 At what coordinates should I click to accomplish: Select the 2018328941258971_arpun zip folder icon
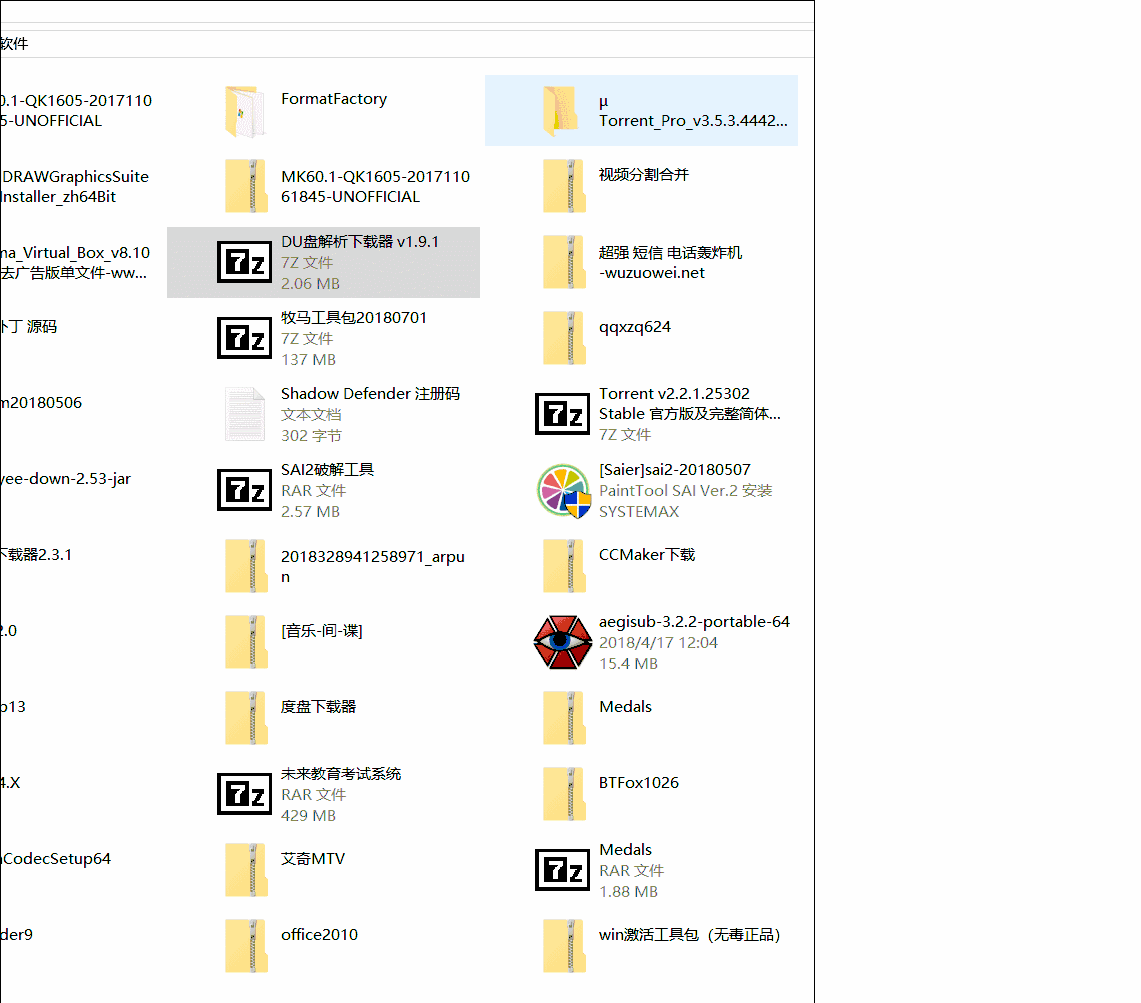pos(246,566)
